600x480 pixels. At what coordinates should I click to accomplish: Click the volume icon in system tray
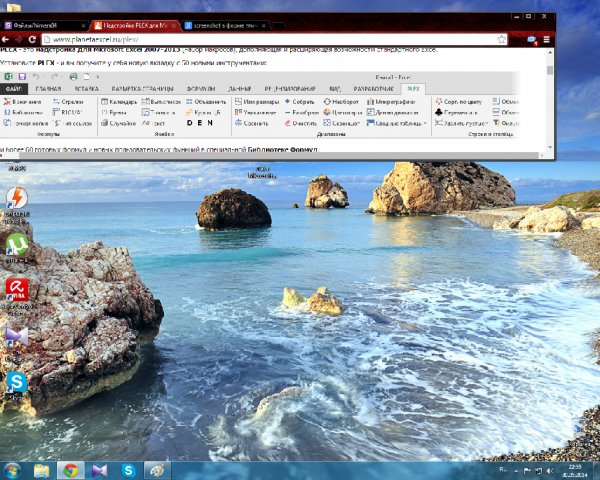(550, 471)
